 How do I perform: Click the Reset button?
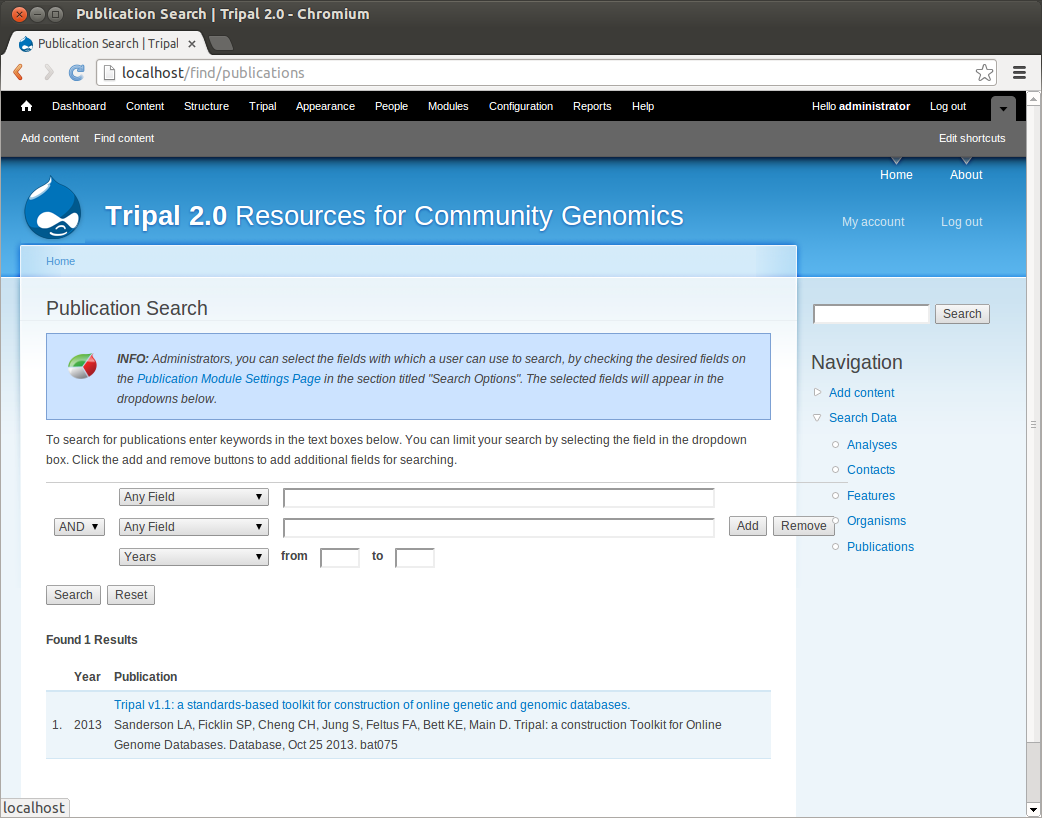click(131, 595)
